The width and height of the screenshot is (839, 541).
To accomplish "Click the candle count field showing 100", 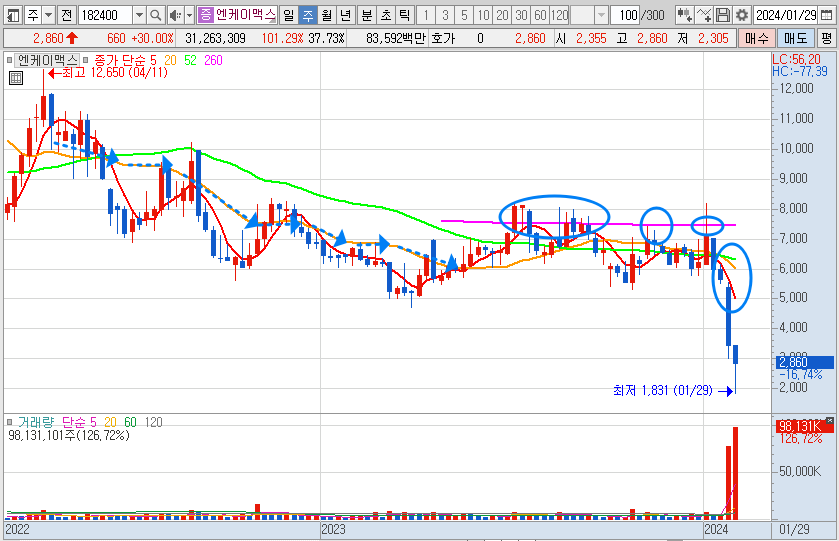I will 627,15.
